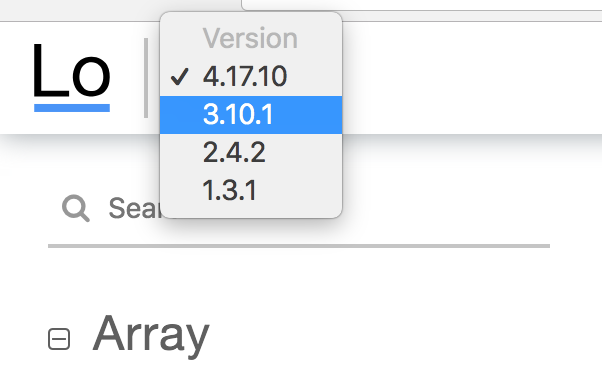Image resolution: width=602 pixels, height=382 pixels.
Task: Click the letter L of the logo
Action: 50,70
